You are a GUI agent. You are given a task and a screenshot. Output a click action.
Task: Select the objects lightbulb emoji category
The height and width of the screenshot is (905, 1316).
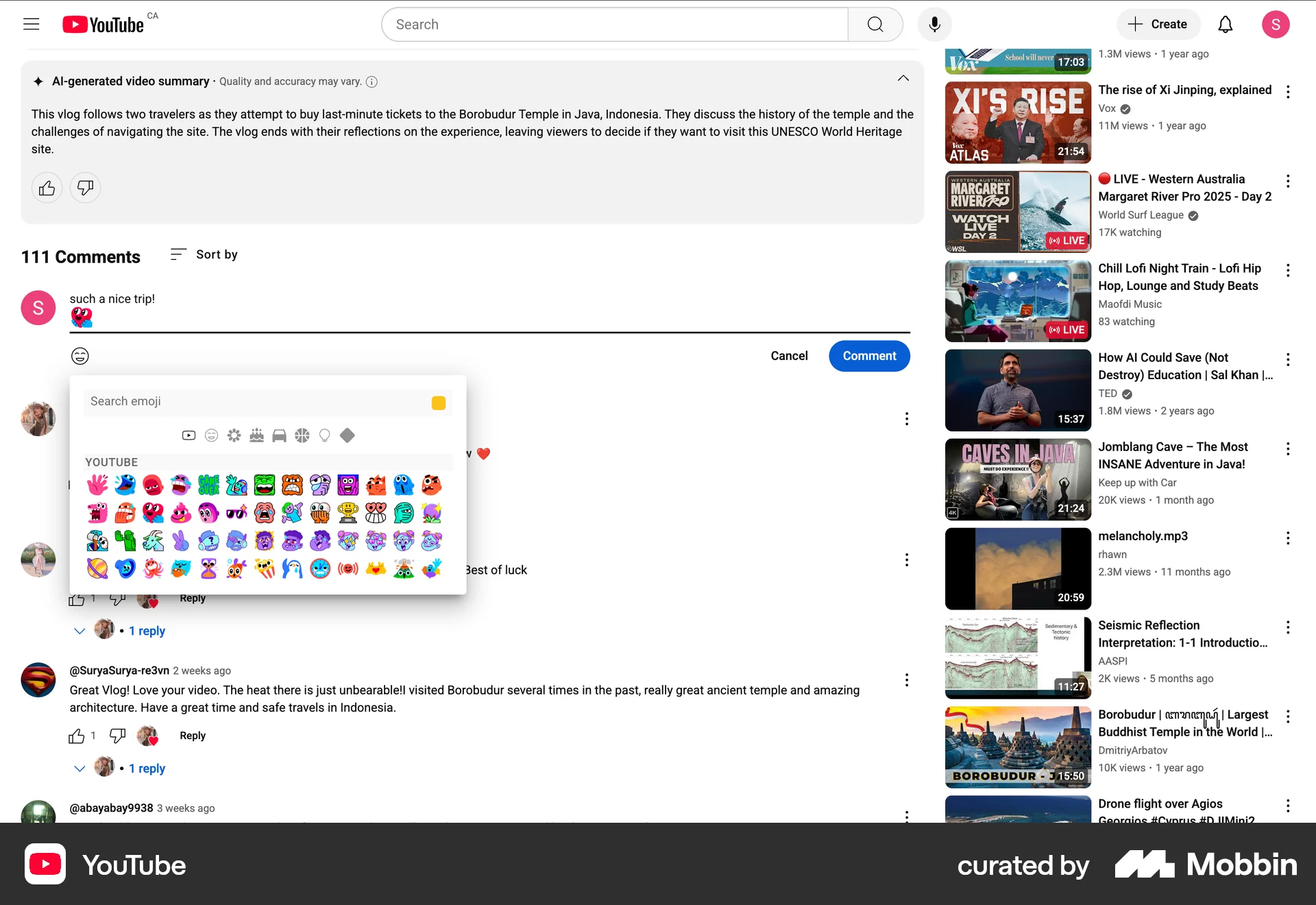tap(324, 435)
